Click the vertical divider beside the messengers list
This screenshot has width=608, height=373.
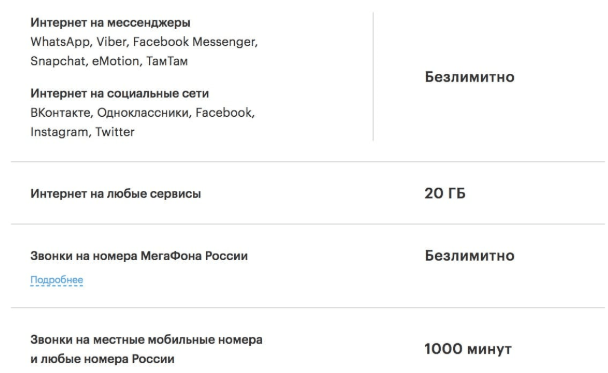(373, 76)
